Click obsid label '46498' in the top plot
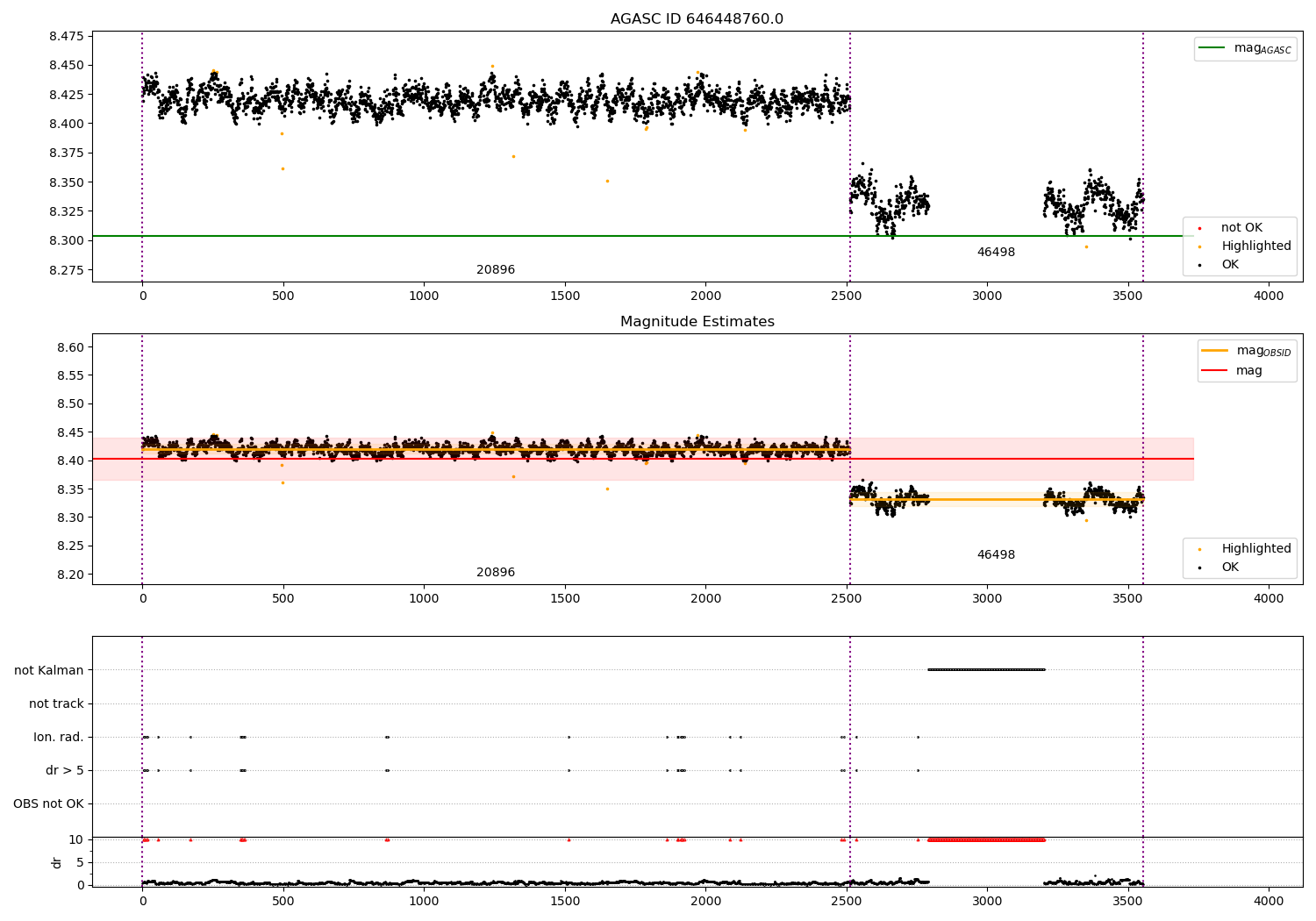 click(996, 253)
